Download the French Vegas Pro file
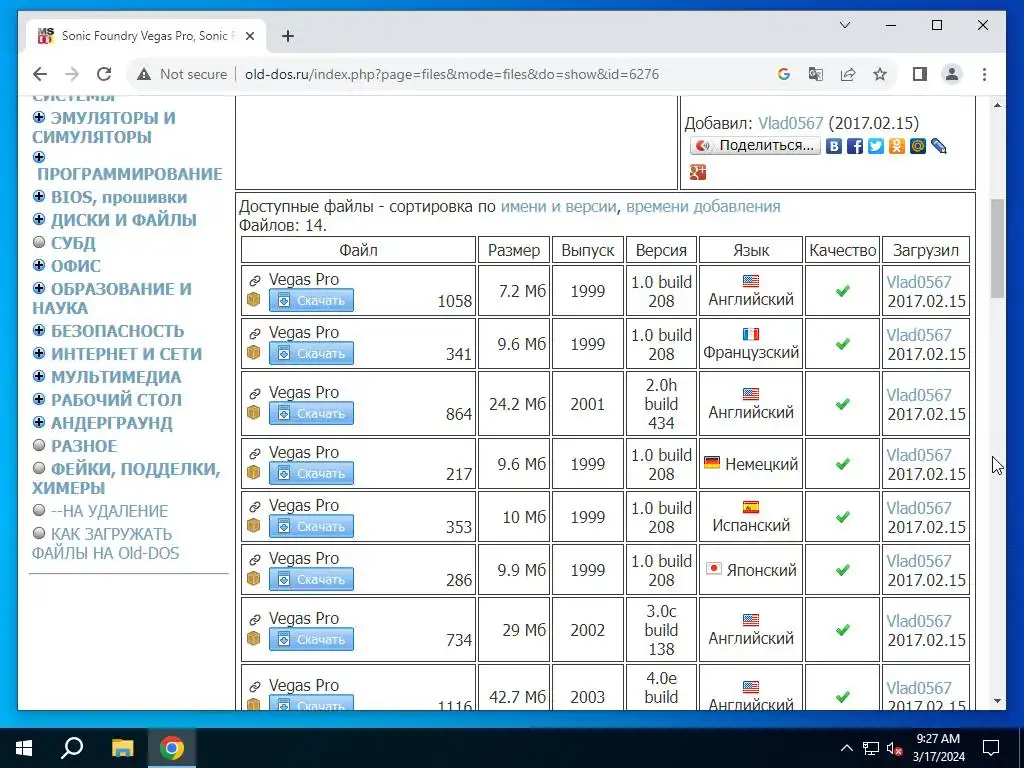Viewport: 1024px width, 768px height. (x=312, y=353)
